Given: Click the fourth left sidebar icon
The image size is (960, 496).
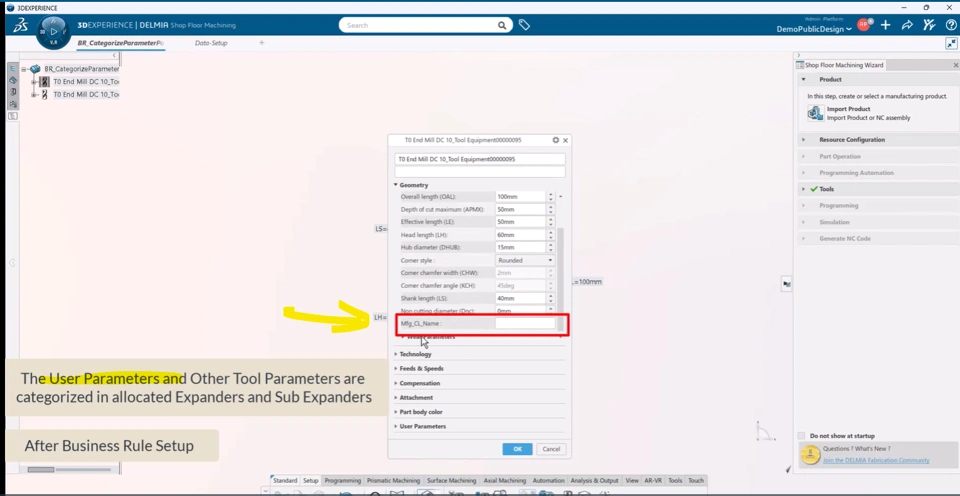Looking at the screenshot, I should (x=12, y=103).
